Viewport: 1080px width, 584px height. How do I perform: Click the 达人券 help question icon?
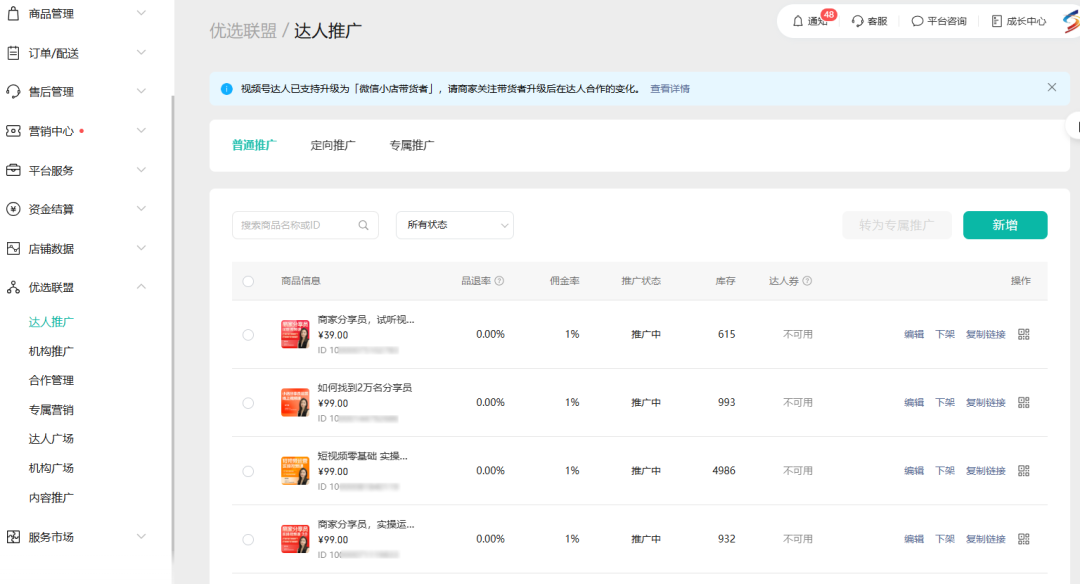(807, 281)
